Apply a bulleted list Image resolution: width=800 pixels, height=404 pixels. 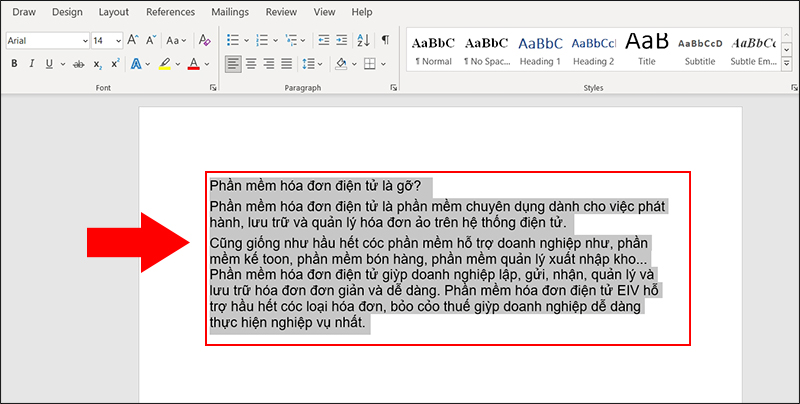pyautogui.click(x=233, y=41)
